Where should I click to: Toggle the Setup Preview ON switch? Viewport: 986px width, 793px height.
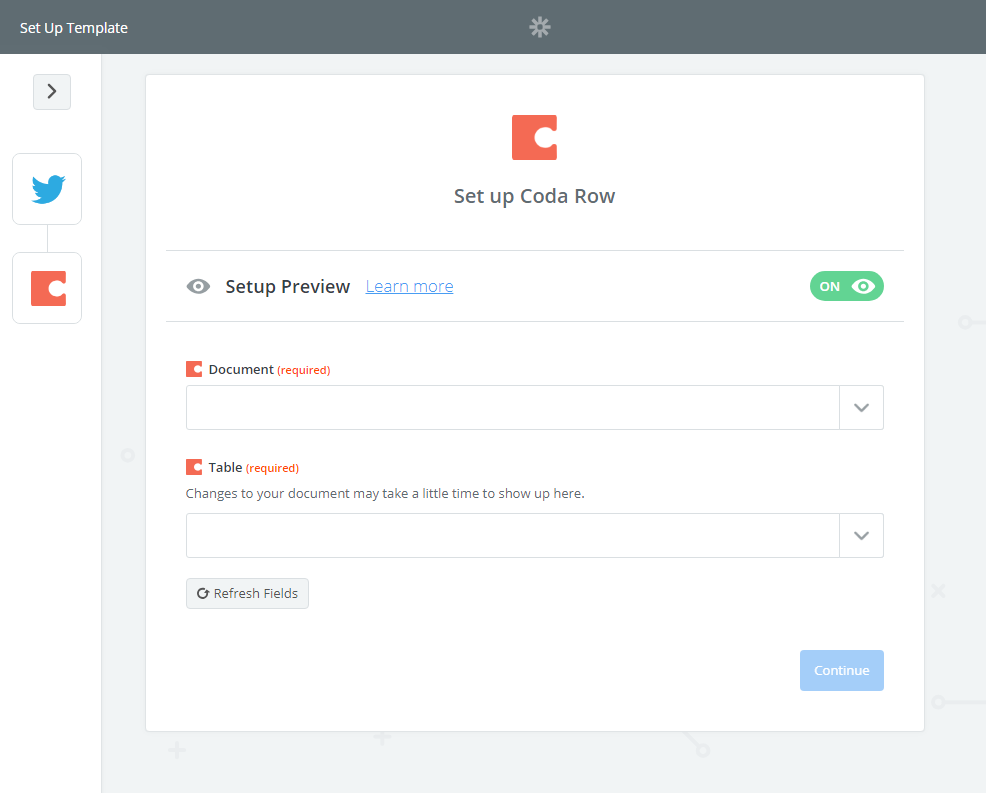click(846, 287)
